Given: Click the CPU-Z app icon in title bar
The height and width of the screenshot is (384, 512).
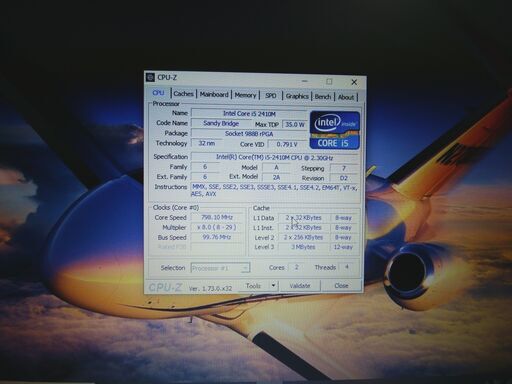Looking at the screenshot, I should coord(151,77).
